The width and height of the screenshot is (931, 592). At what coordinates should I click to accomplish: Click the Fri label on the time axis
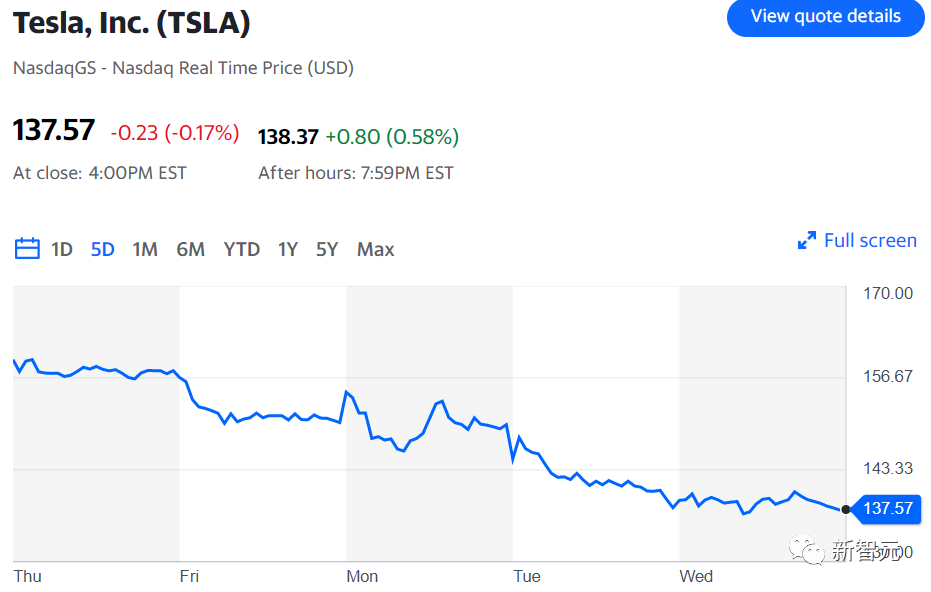(189, 576)
